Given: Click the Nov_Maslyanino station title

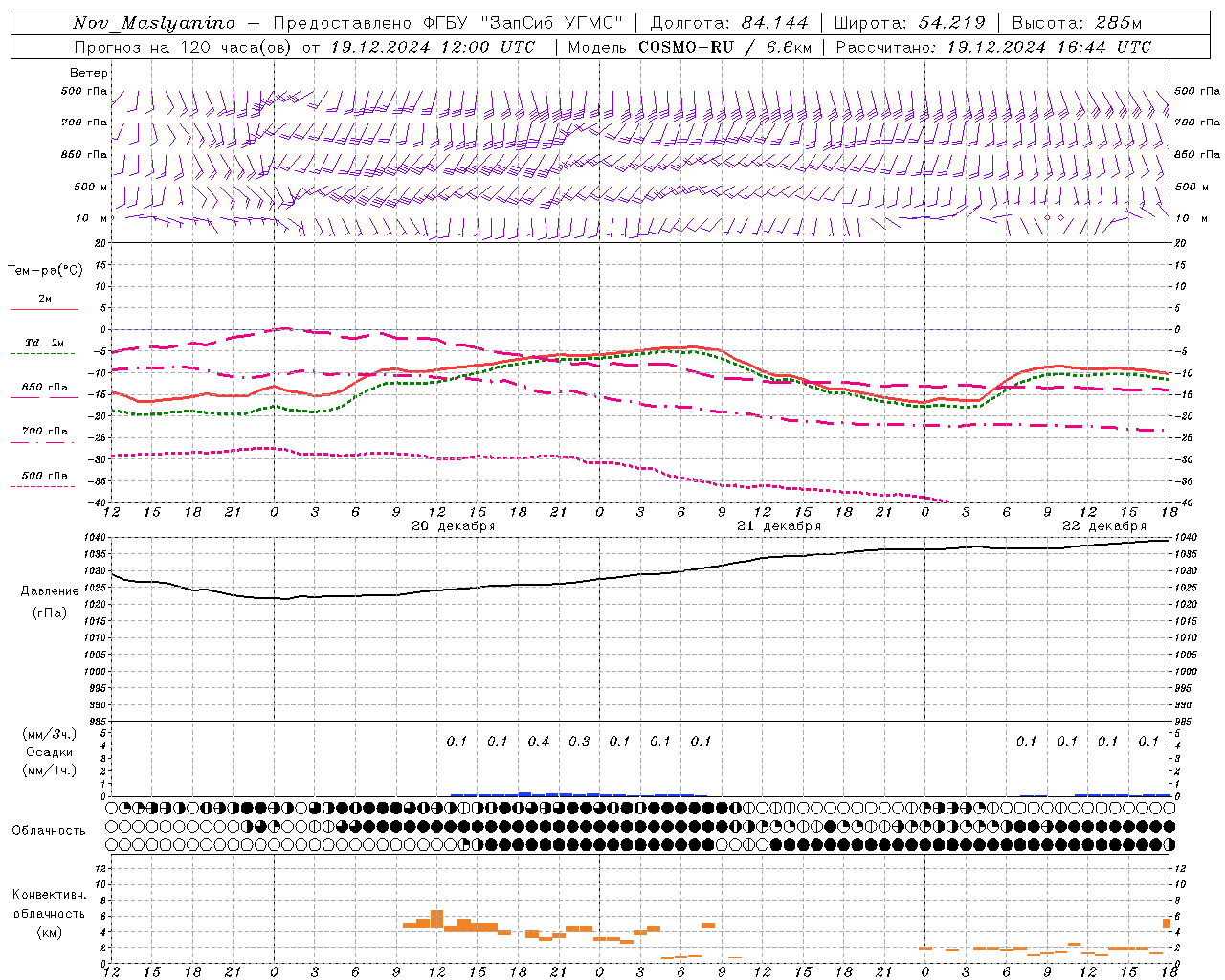Looking at the screenshot, I should click(153, 24).
